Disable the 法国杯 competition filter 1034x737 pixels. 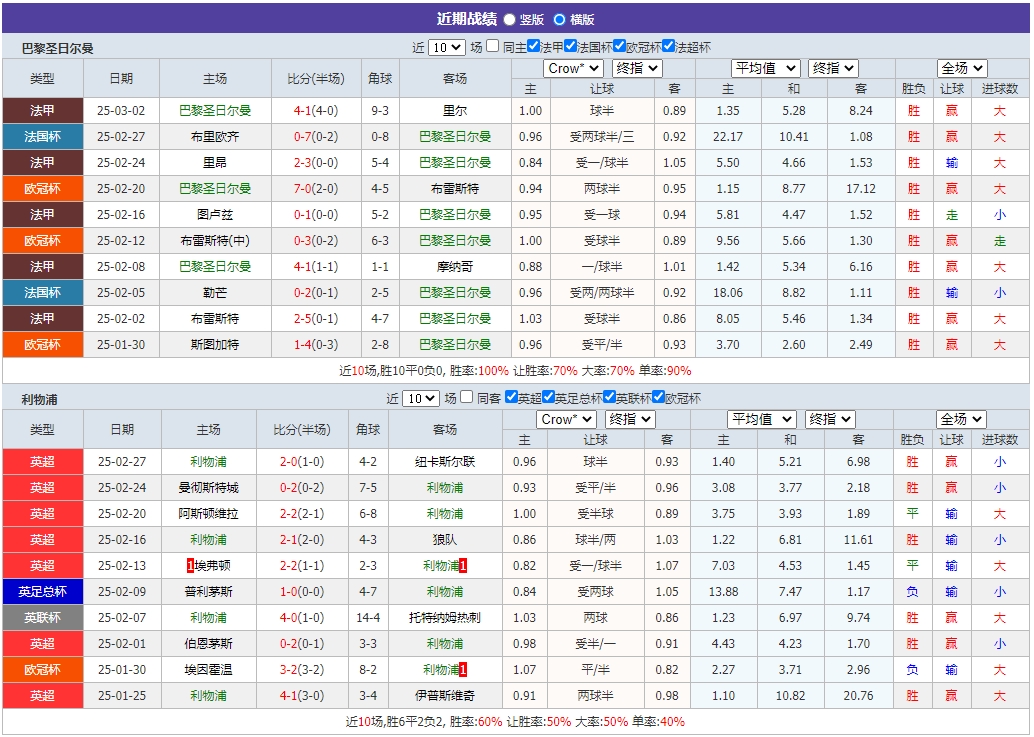569,45
